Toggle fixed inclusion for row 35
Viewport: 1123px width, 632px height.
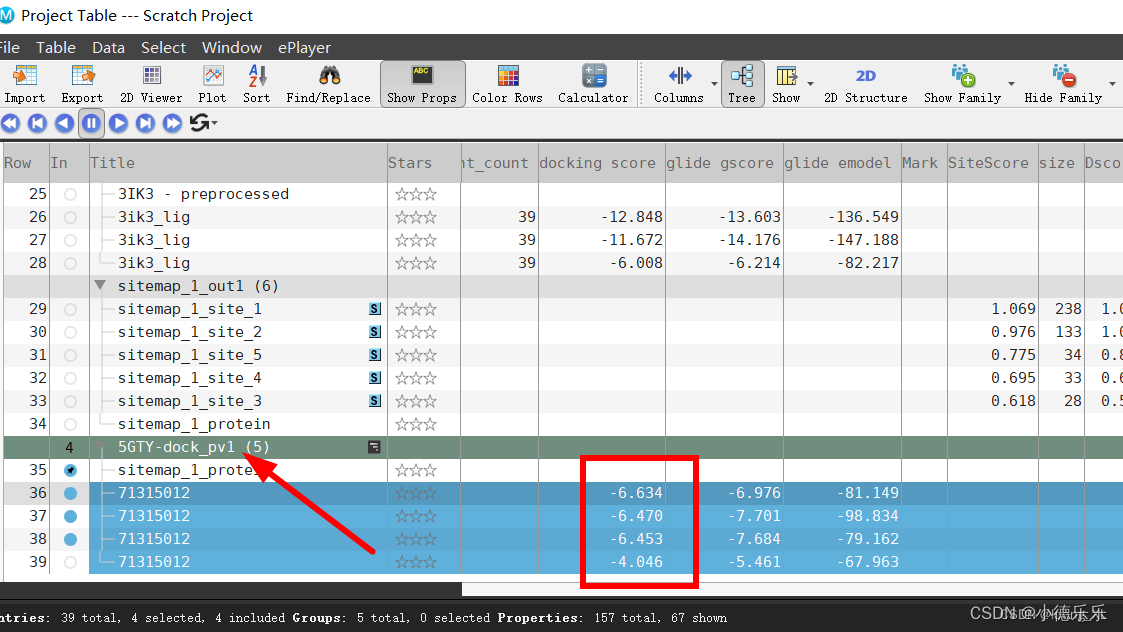70,470
